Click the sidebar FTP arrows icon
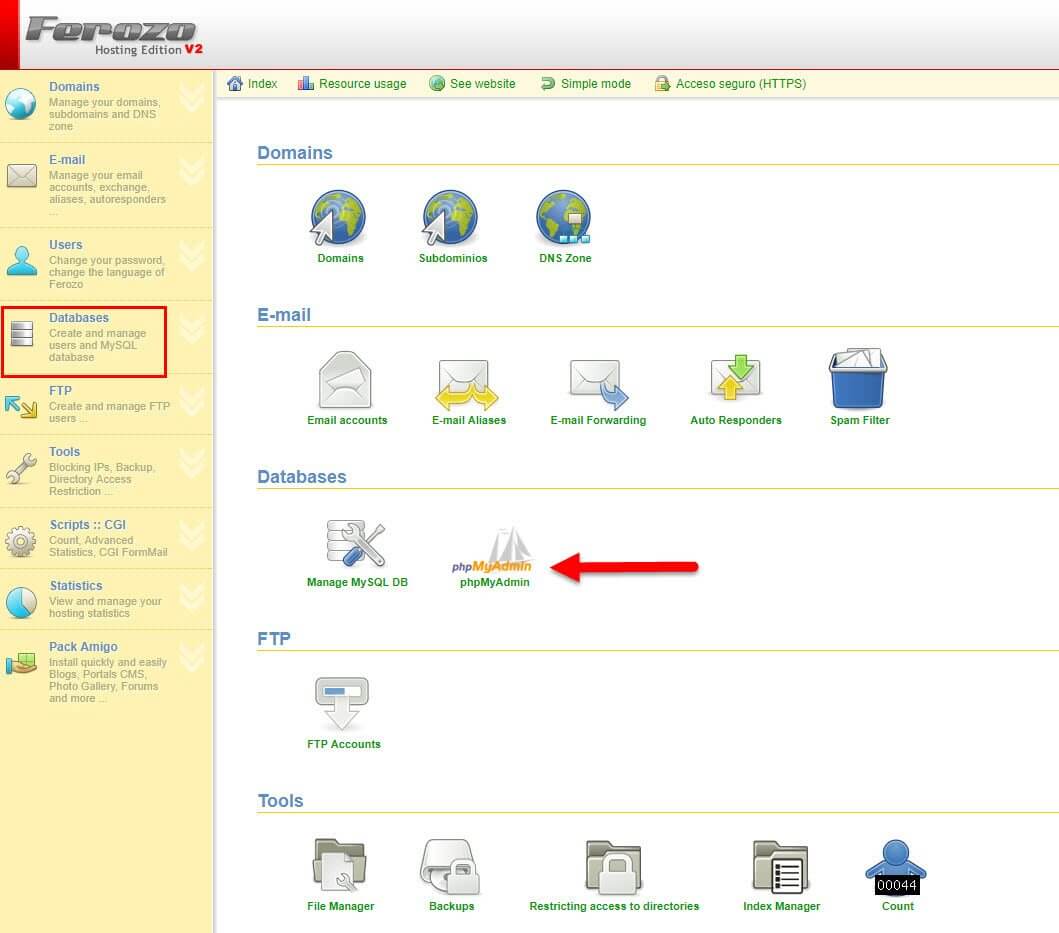The image size is (1059, 933). click(x=21, y=406)
